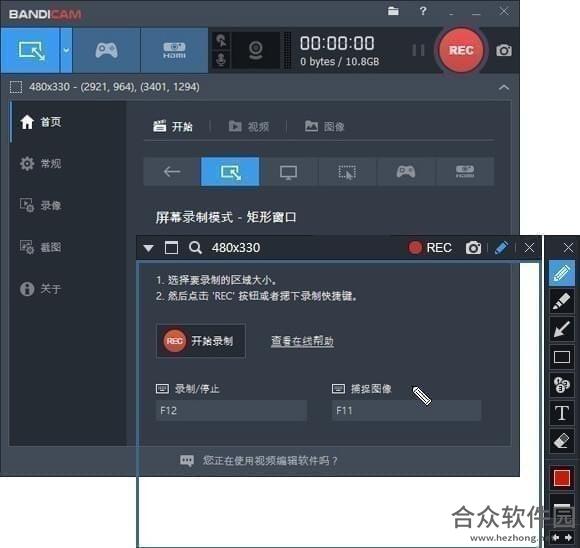Open the 录像 video settings sidebar item
The height and width of the screenshot is (548, 580).
[x=41, y=205]
